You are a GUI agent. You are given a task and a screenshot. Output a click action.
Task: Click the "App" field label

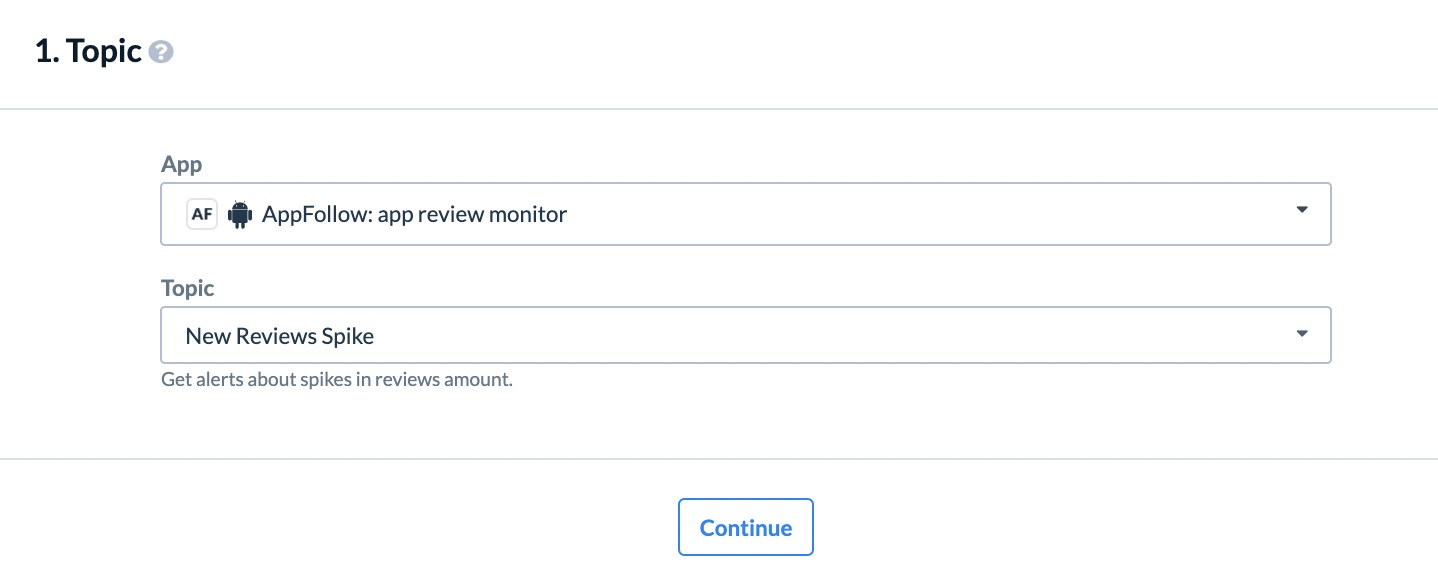pos(182,165)
